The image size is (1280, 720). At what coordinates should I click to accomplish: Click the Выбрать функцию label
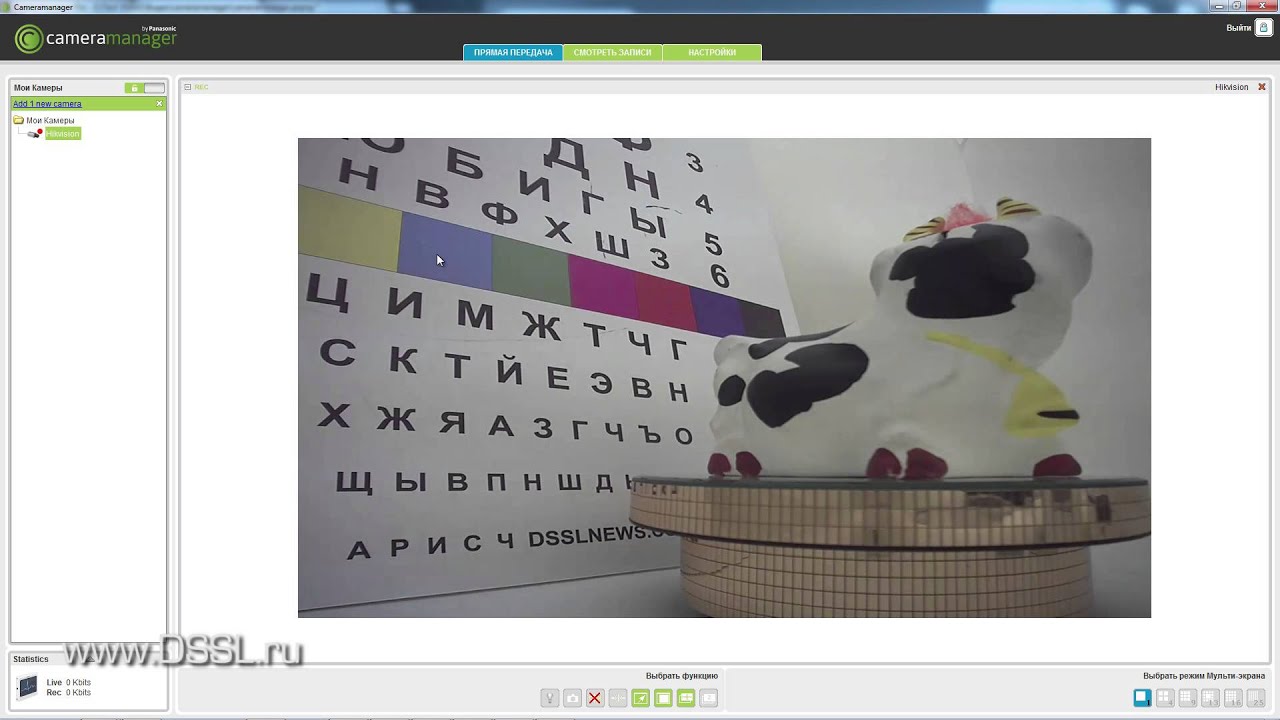[682, 676]
